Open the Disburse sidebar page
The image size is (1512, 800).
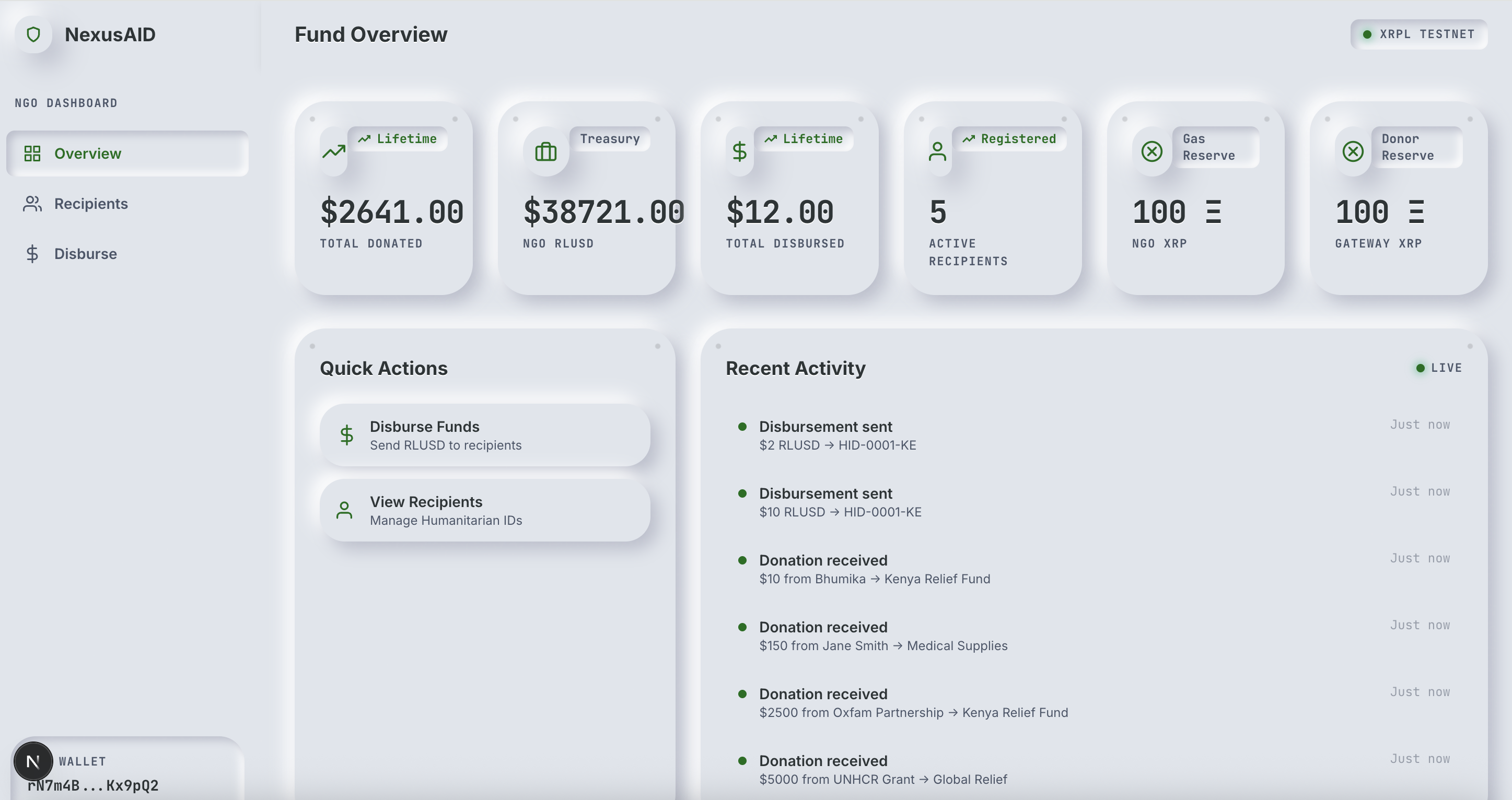coord(86,254)
